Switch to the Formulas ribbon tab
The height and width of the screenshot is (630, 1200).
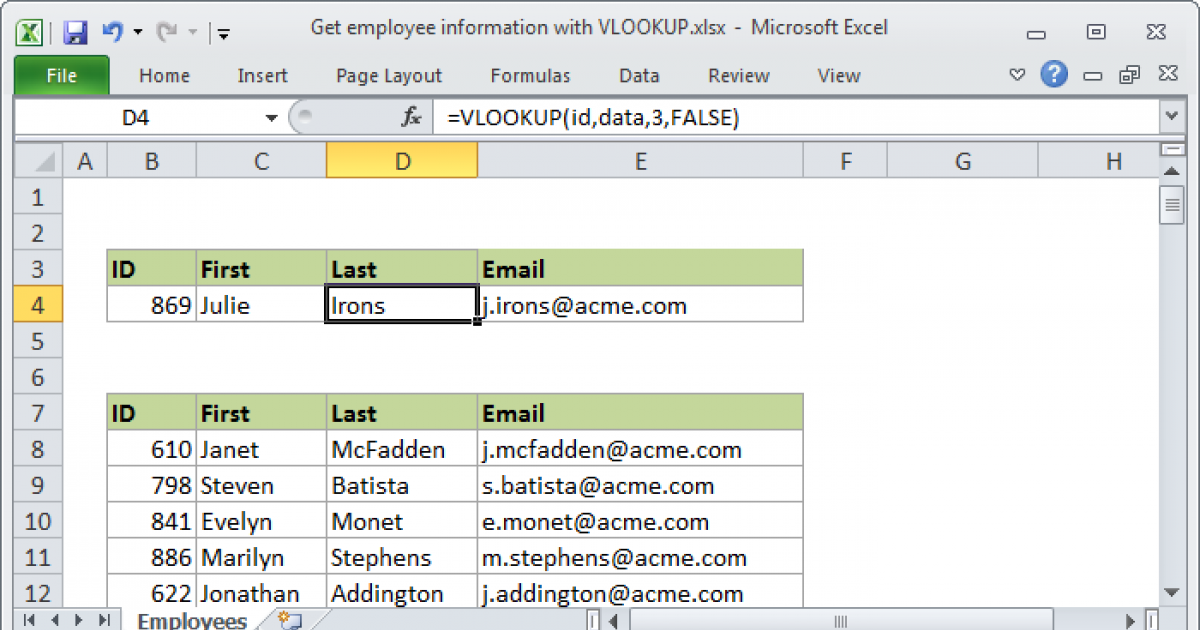[530, 75]
